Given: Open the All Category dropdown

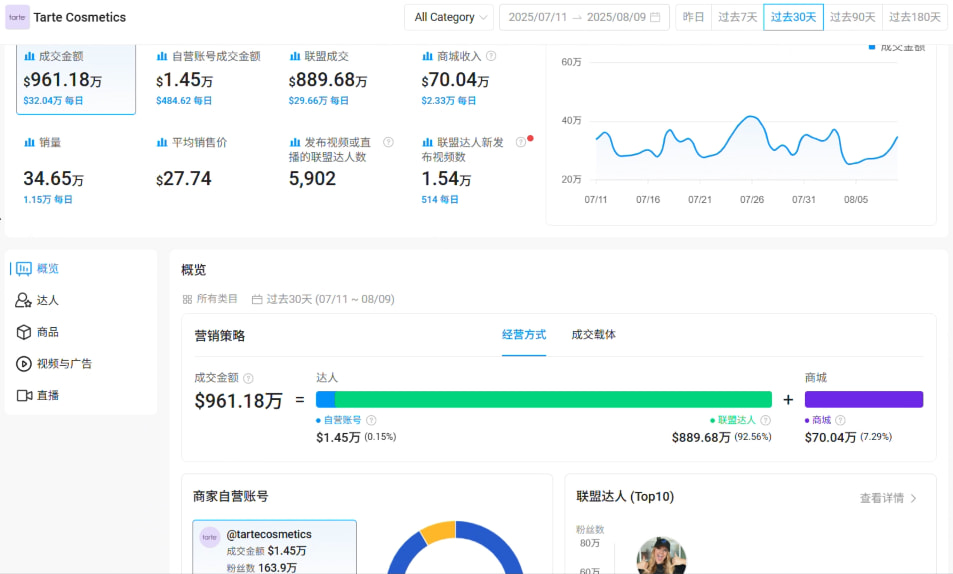Looking at the screenshot, I should click(449, 17).
